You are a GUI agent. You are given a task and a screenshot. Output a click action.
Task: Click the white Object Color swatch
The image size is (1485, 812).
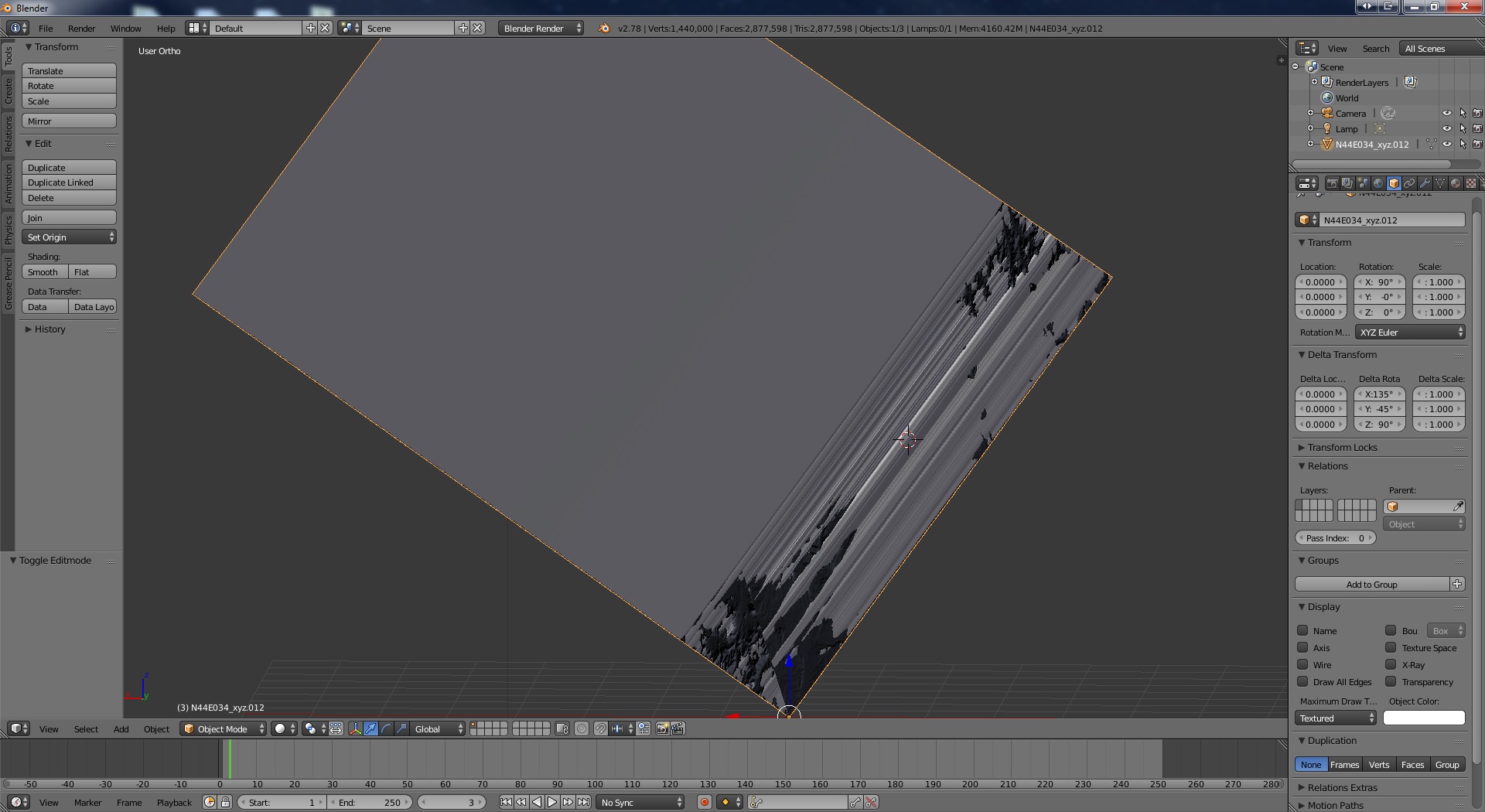(x=1423, y=718)
